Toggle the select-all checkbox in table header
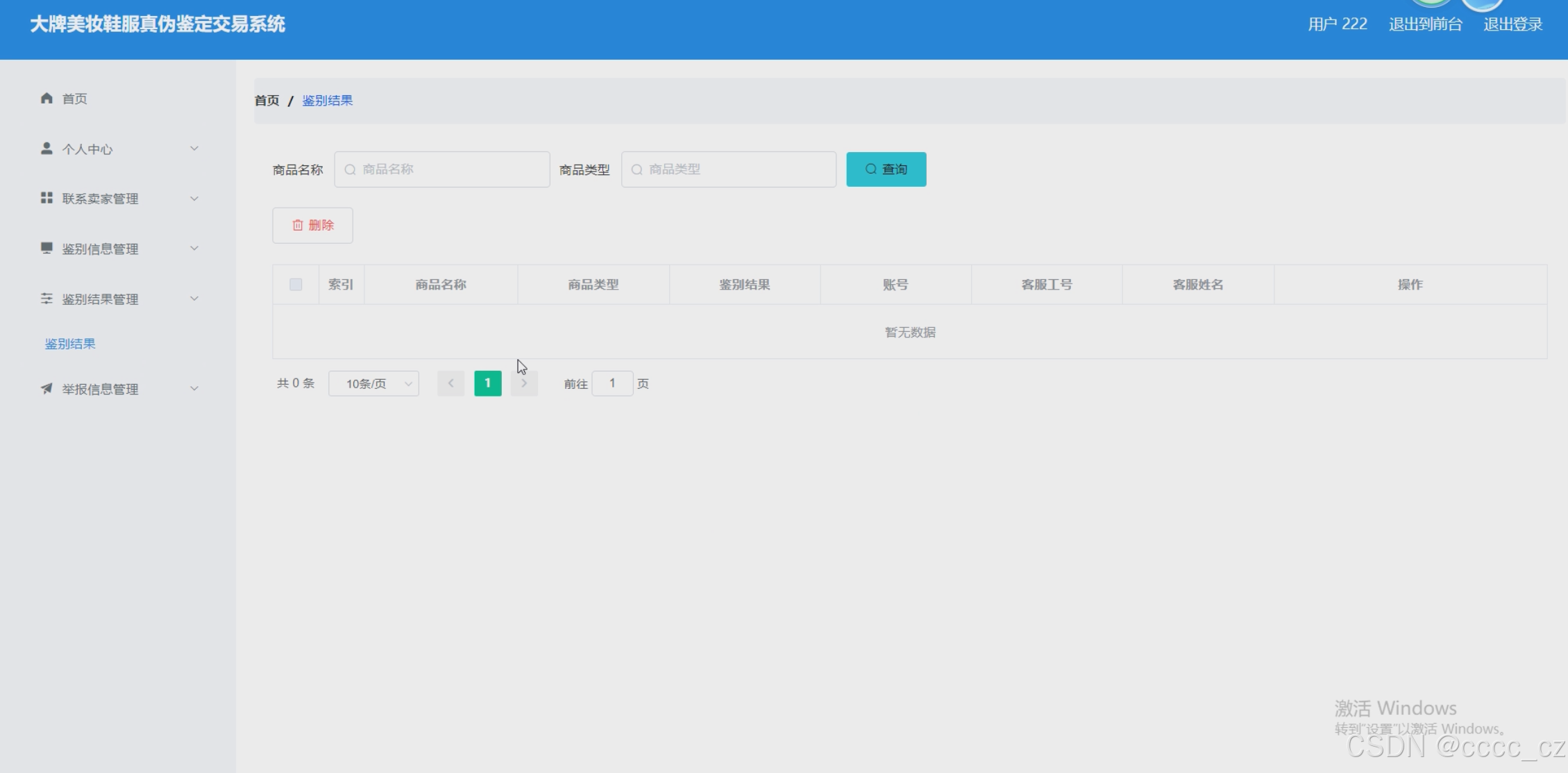The width and height of the screenshot is (1568, 773). [x=296, y=284]
